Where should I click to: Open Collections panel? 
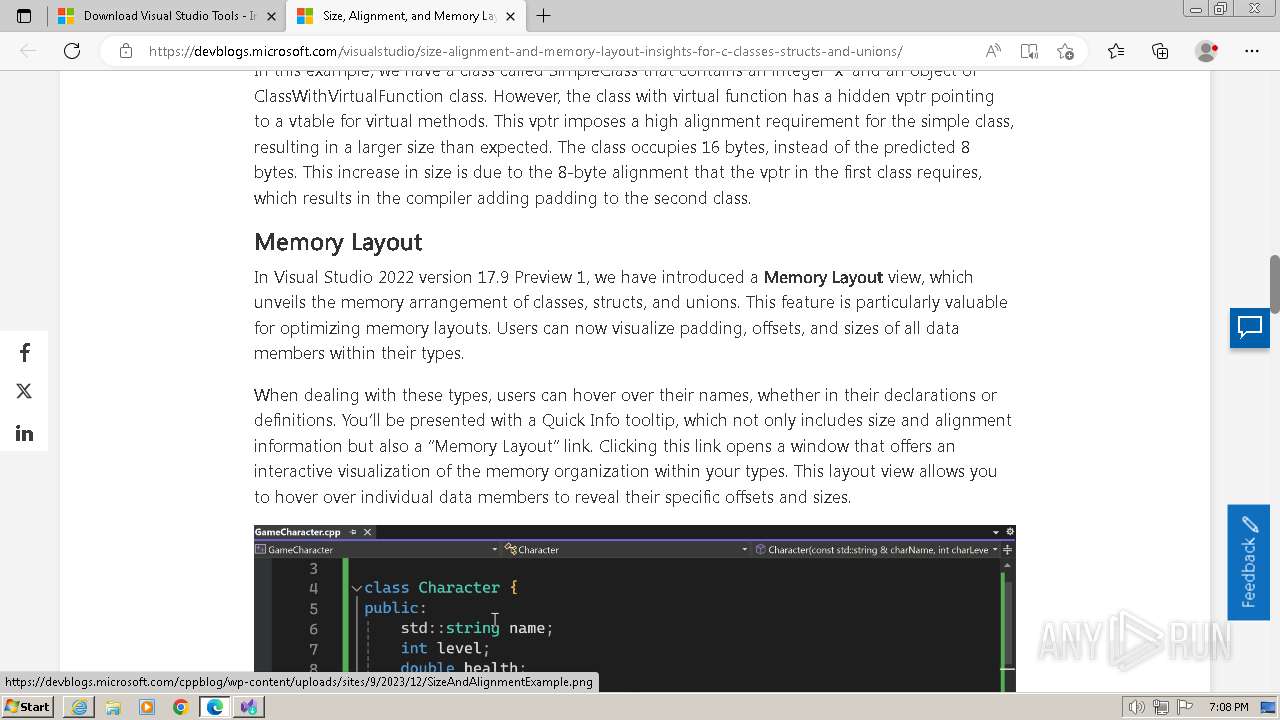click(x=1160, y=51)
